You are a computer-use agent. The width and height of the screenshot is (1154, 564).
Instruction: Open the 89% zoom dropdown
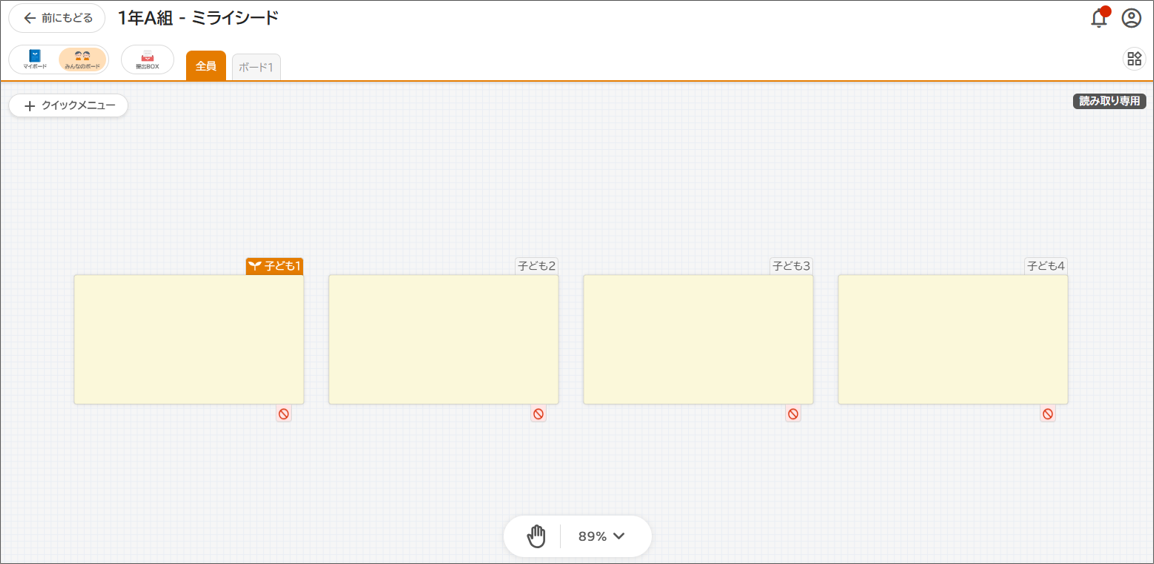602,536
